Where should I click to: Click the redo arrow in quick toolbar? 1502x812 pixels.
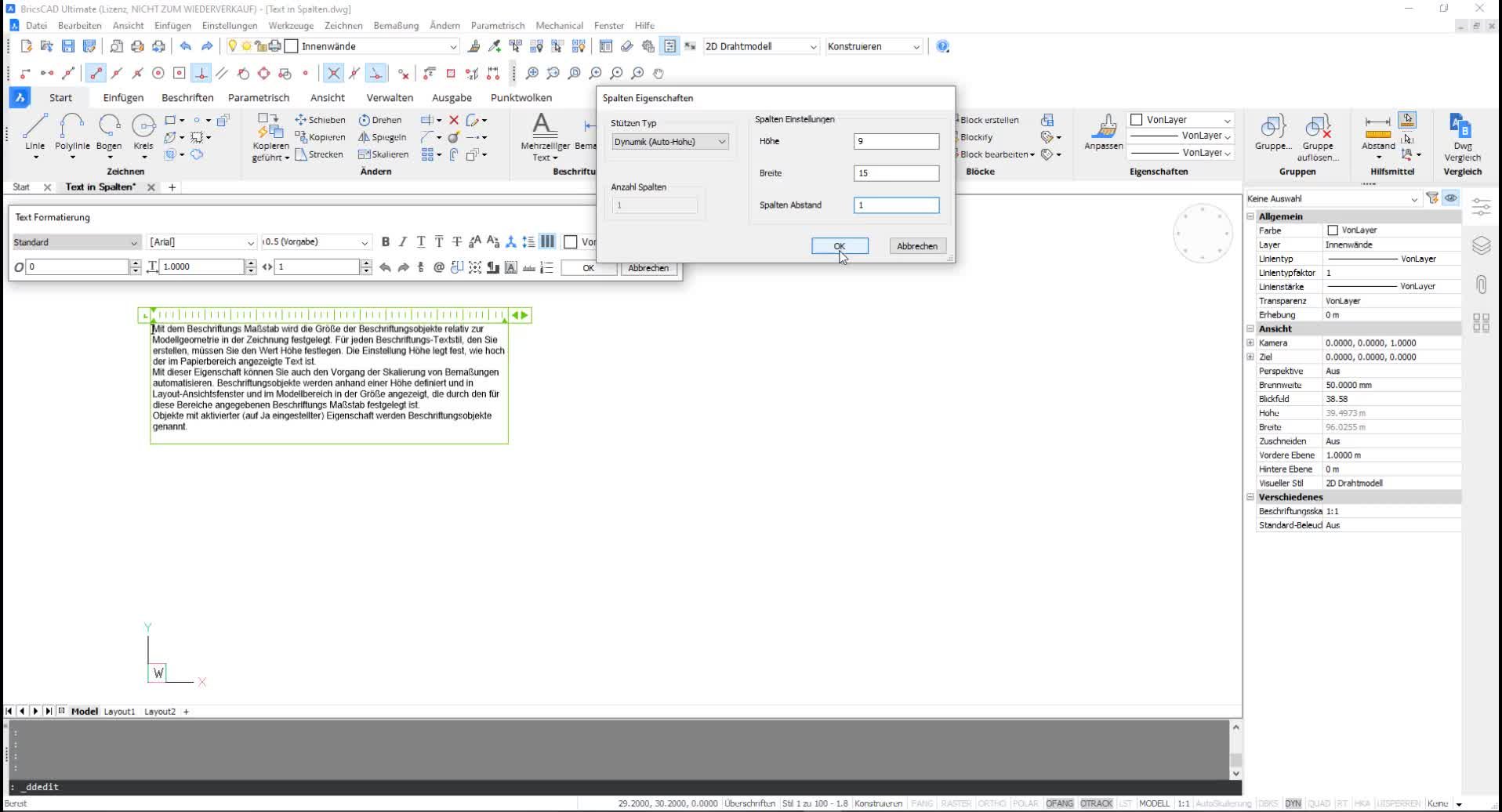(x=207, y=46)
